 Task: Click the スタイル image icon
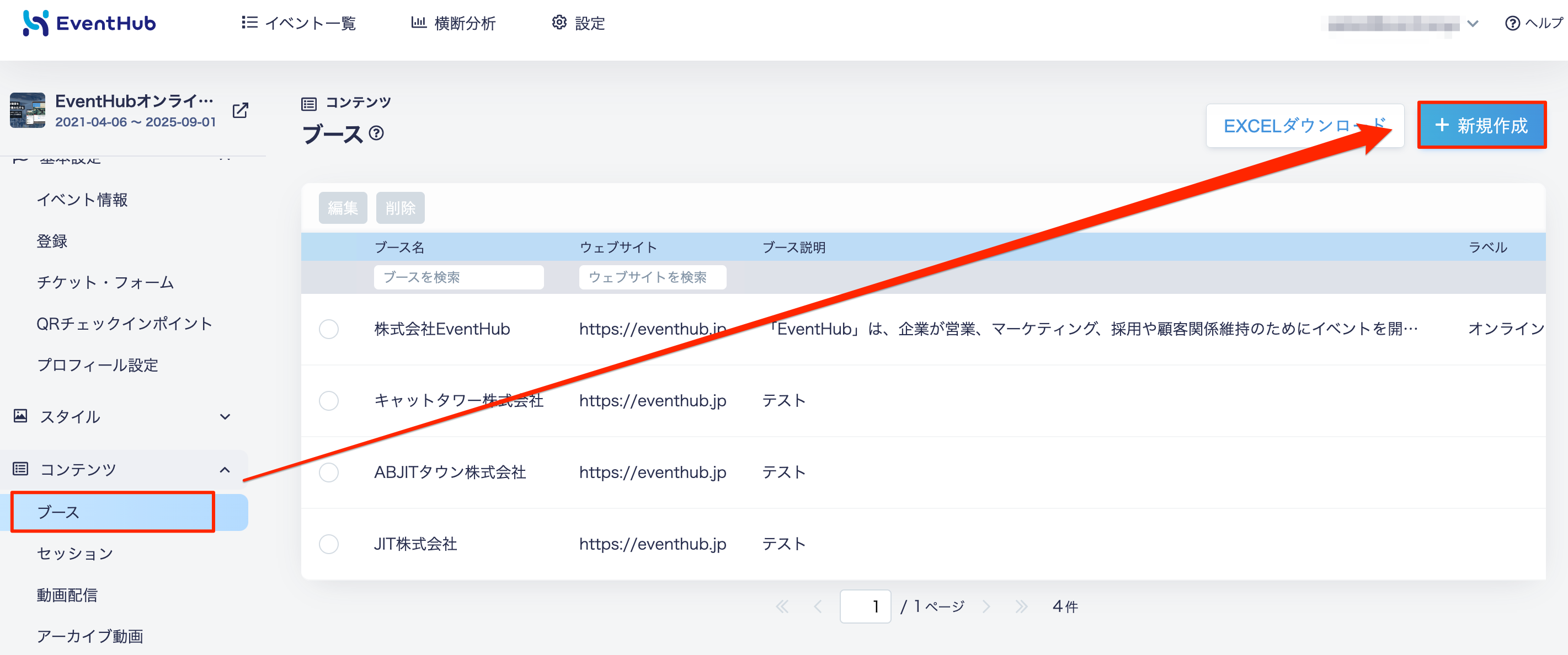click(x=20, y=416)
